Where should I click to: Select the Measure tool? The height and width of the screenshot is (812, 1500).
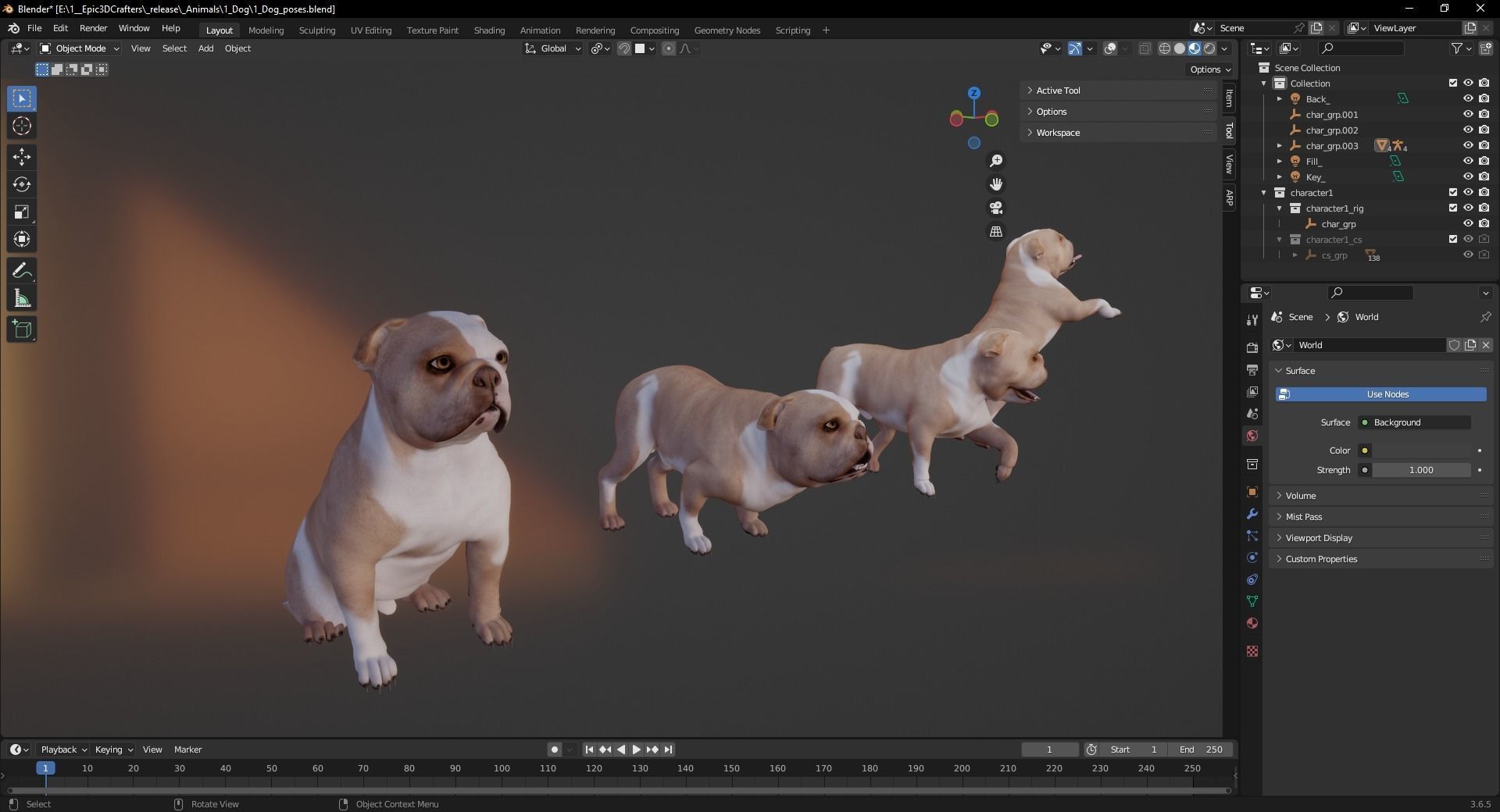(22, 298)
